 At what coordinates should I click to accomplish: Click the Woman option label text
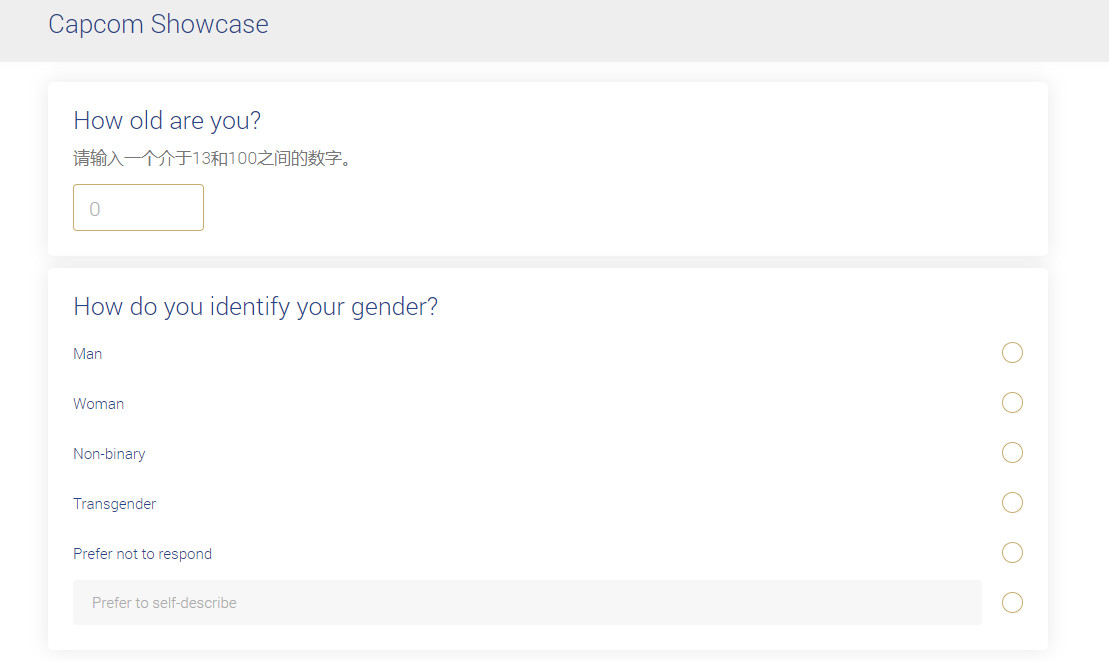99,404
